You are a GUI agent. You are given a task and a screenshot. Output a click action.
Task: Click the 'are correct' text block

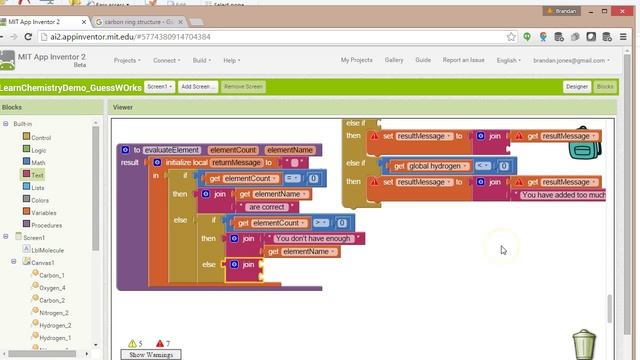(x=266, y=207)
